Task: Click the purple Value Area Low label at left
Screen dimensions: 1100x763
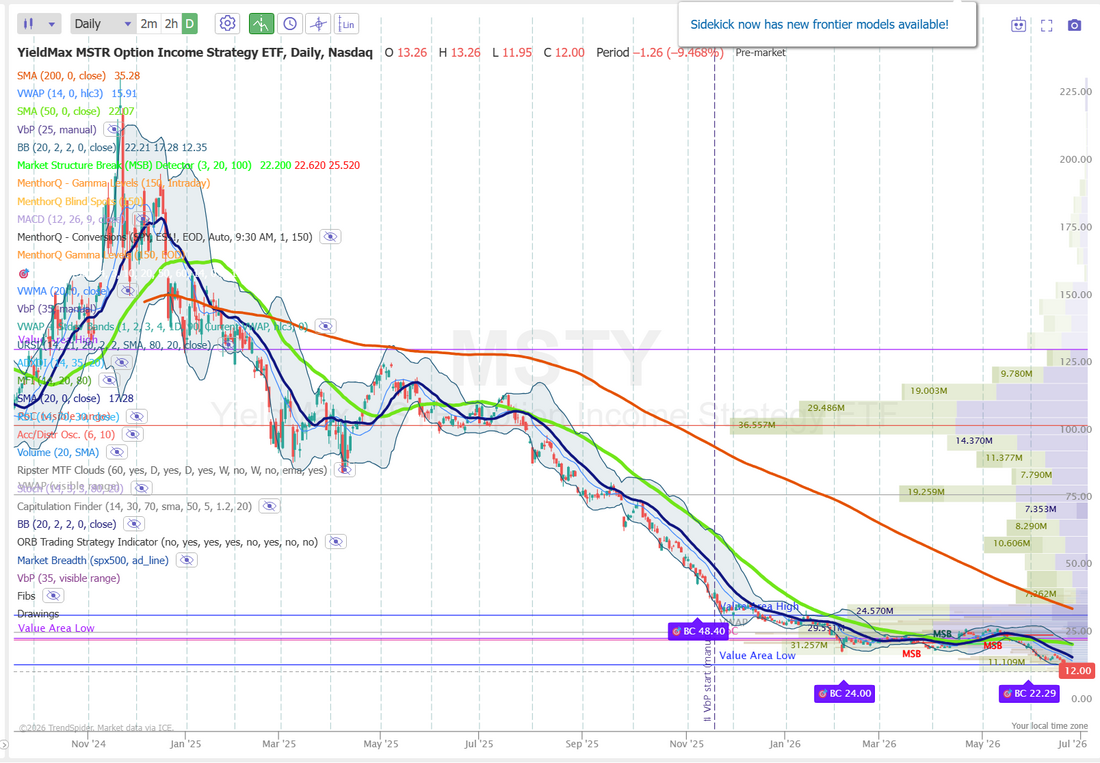Action: (x=56, y=628)
